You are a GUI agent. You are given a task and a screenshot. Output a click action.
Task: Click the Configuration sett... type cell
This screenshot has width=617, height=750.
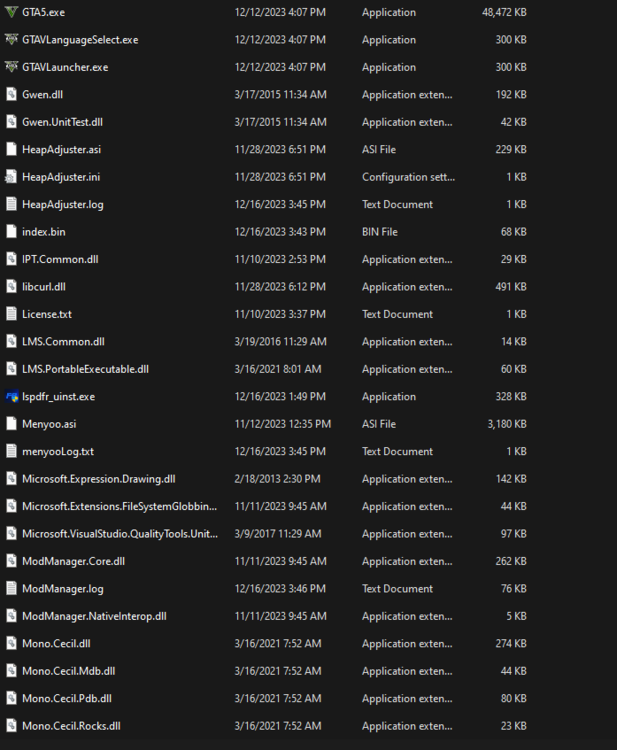point(408,177)
